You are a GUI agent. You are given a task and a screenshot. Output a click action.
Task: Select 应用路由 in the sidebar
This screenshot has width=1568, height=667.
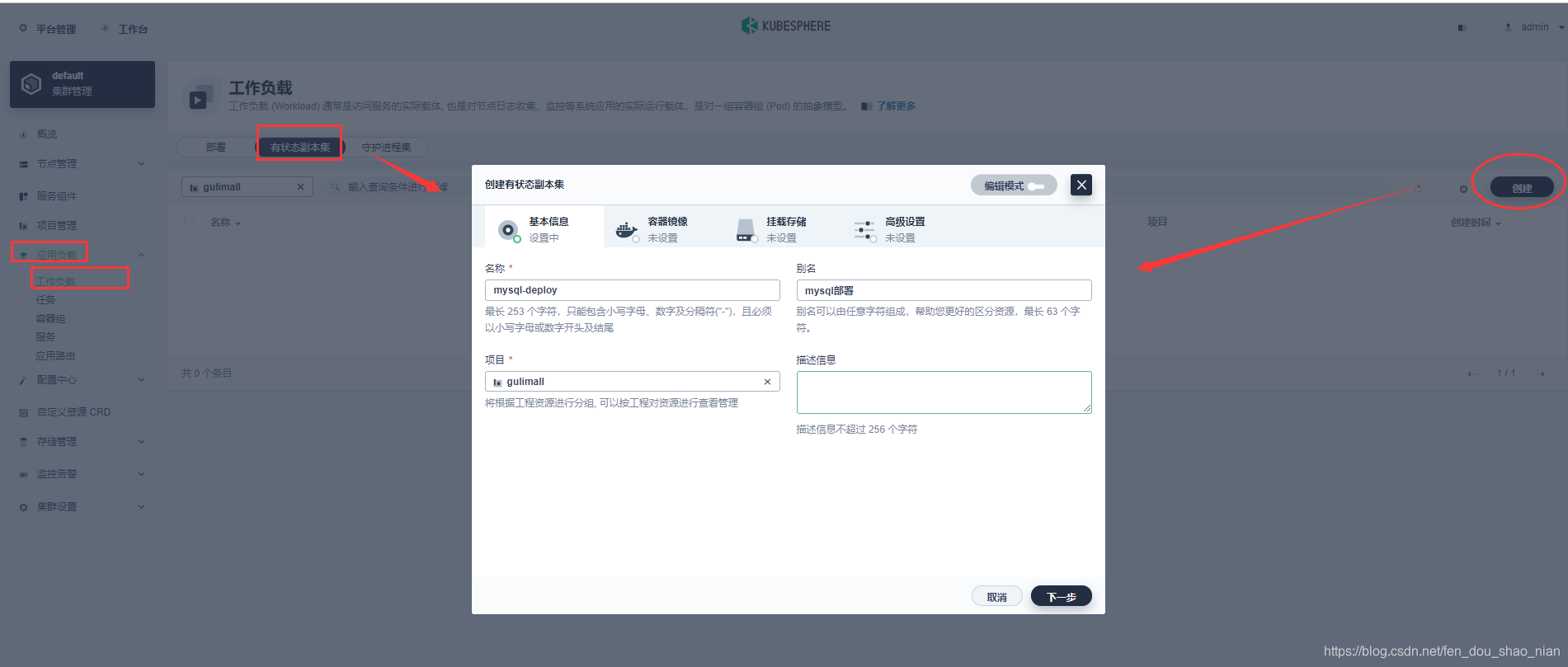click(x=55, y=356)
